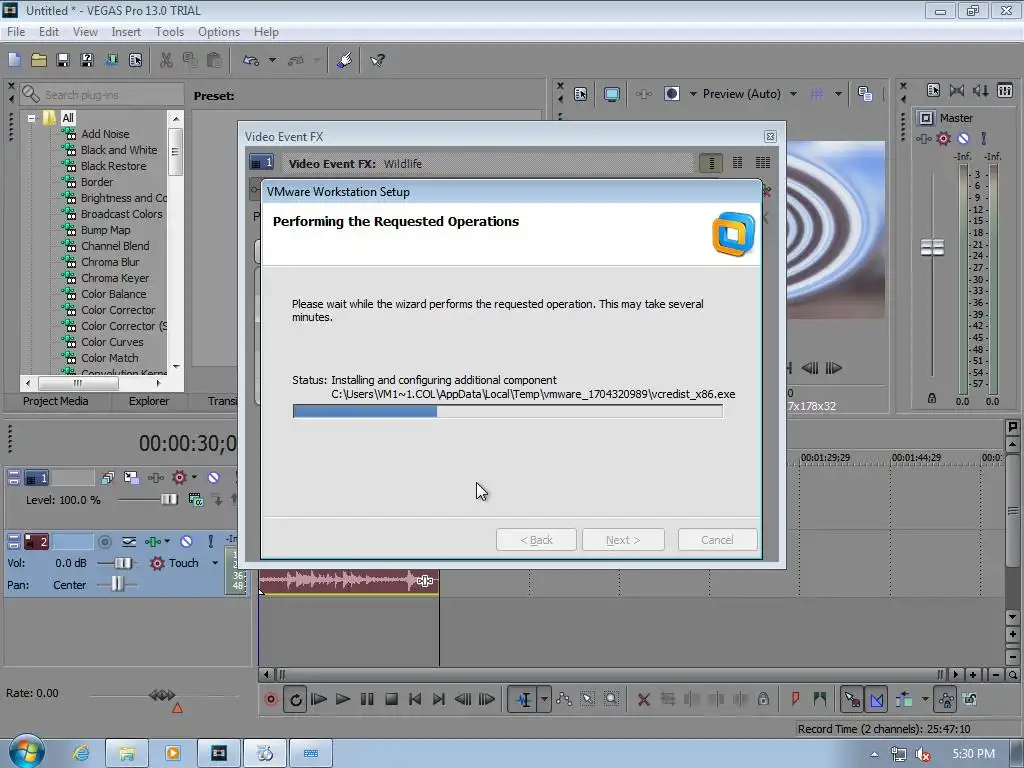The height and width of the screenshot is (768, 1024).
Task: Click the Open folder icon
Action: [39, 60]
